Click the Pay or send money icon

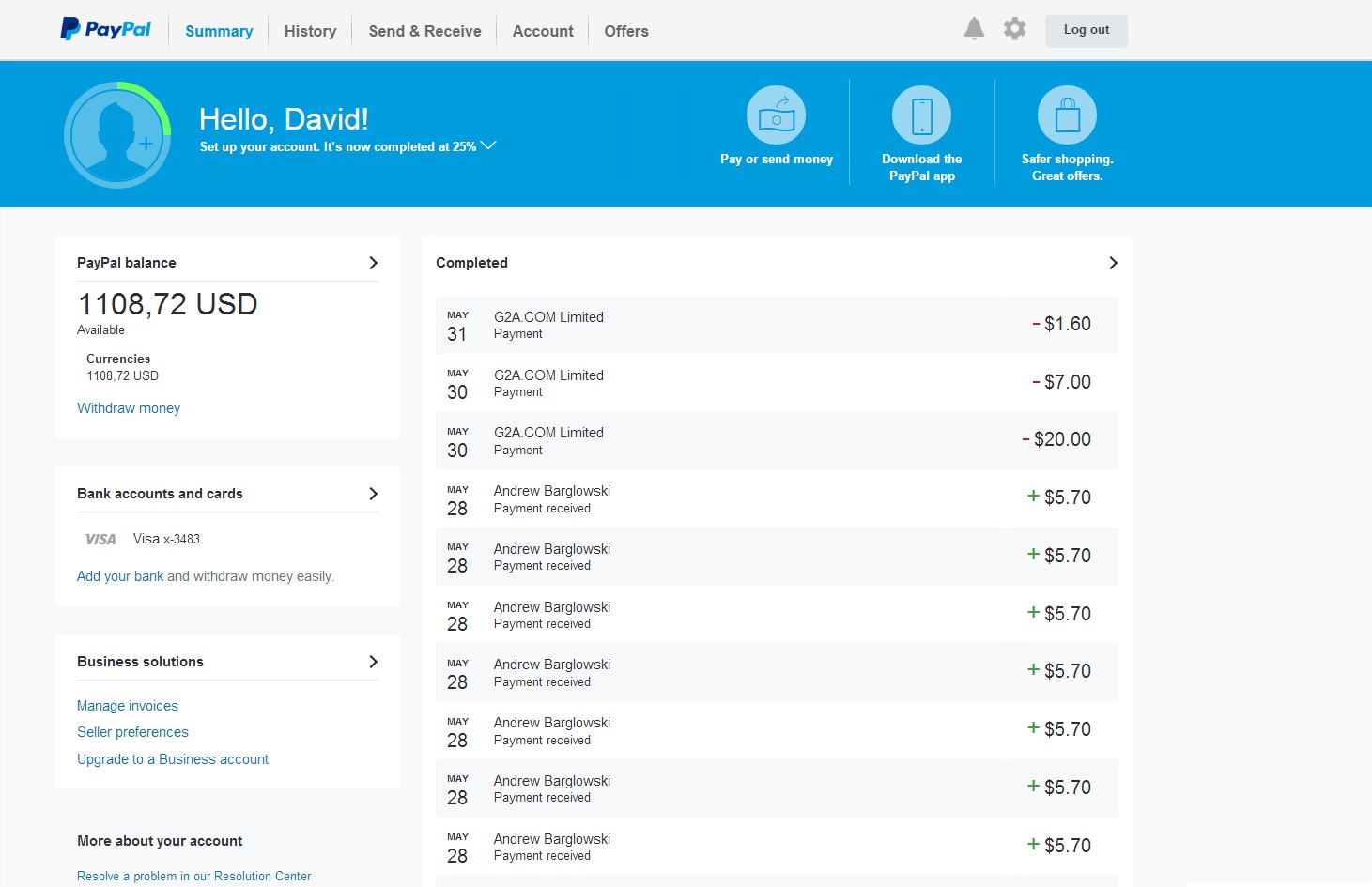click(776, 115)
